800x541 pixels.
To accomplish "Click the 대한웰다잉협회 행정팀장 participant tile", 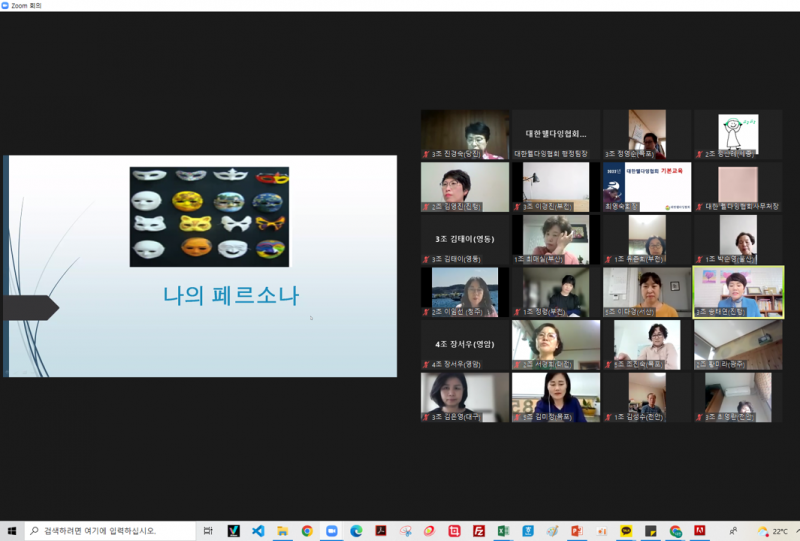I will 555,134.
